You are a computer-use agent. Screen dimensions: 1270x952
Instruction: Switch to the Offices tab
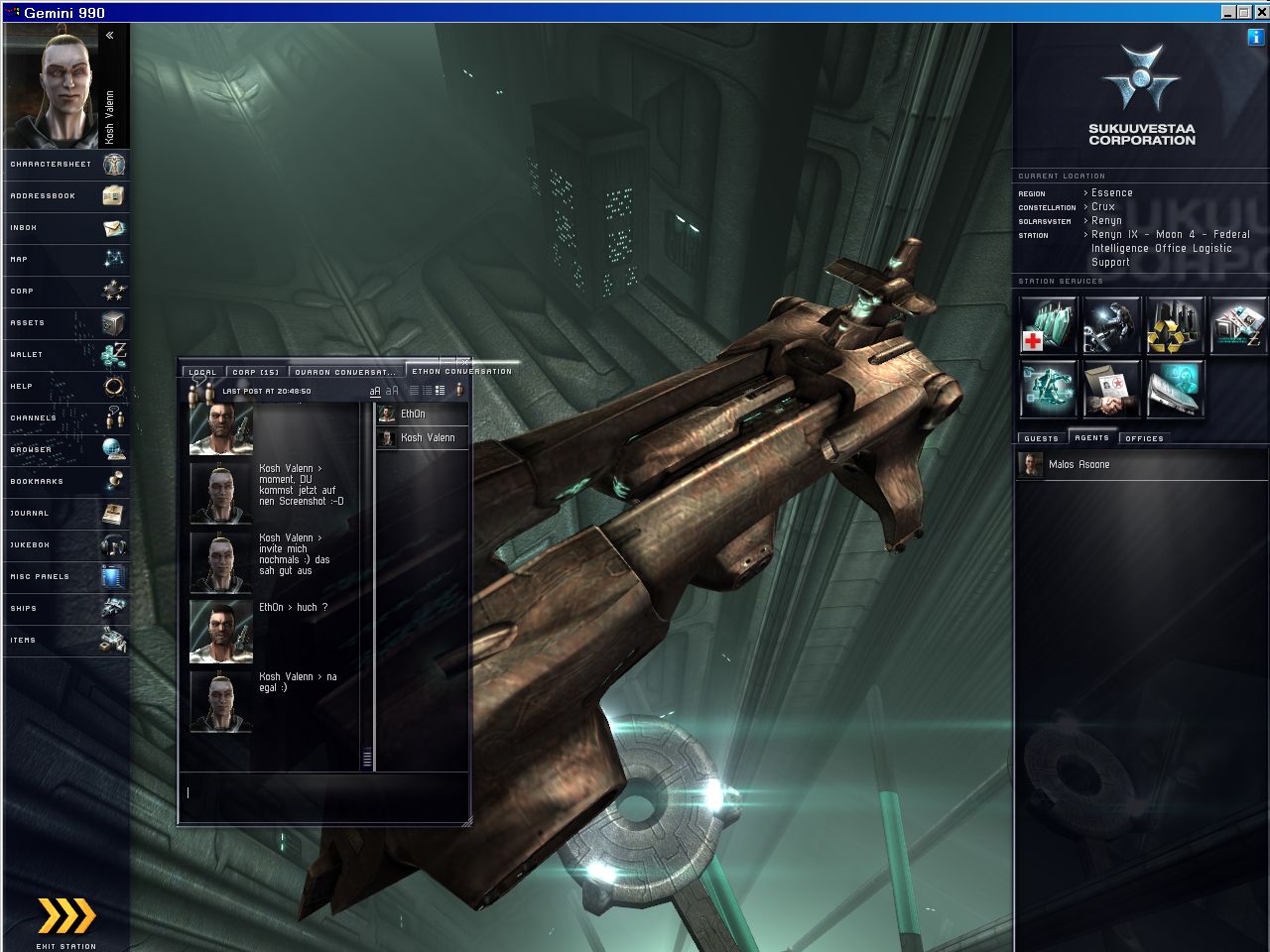coord(1144,438)
